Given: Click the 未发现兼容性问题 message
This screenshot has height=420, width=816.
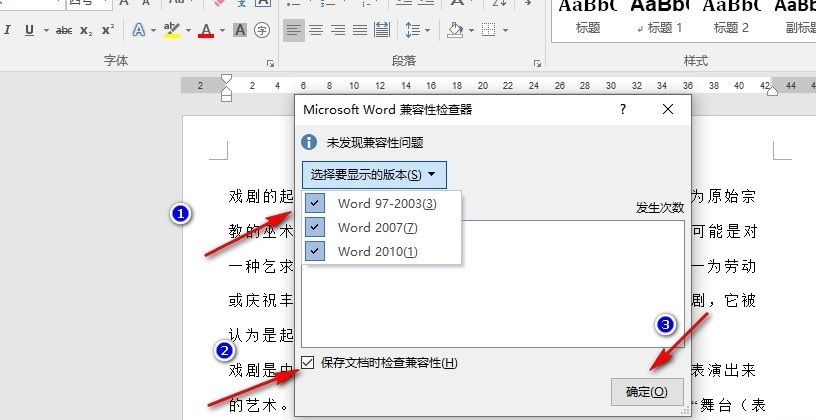Looking at the screenshot, I should click(375, 143).
